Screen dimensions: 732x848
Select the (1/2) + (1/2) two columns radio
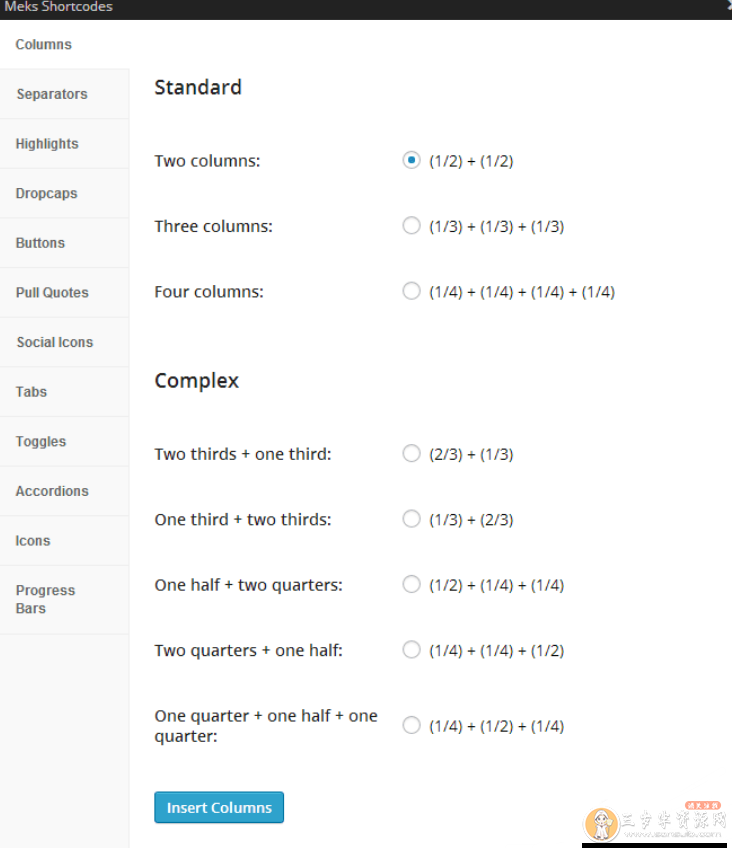click(x=411, y=160)
